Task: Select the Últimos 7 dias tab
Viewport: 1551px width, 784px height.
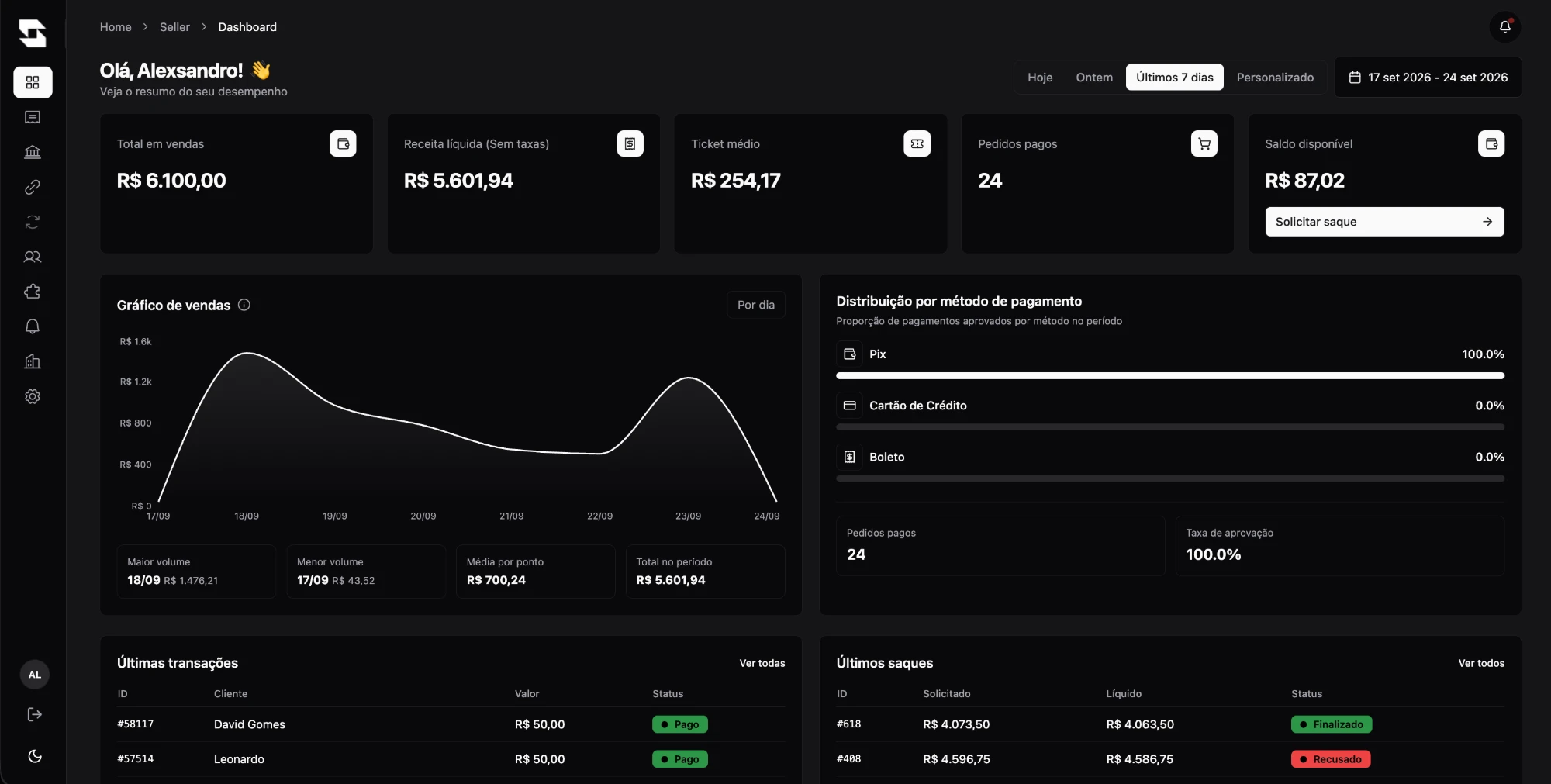Action: 1175,78
